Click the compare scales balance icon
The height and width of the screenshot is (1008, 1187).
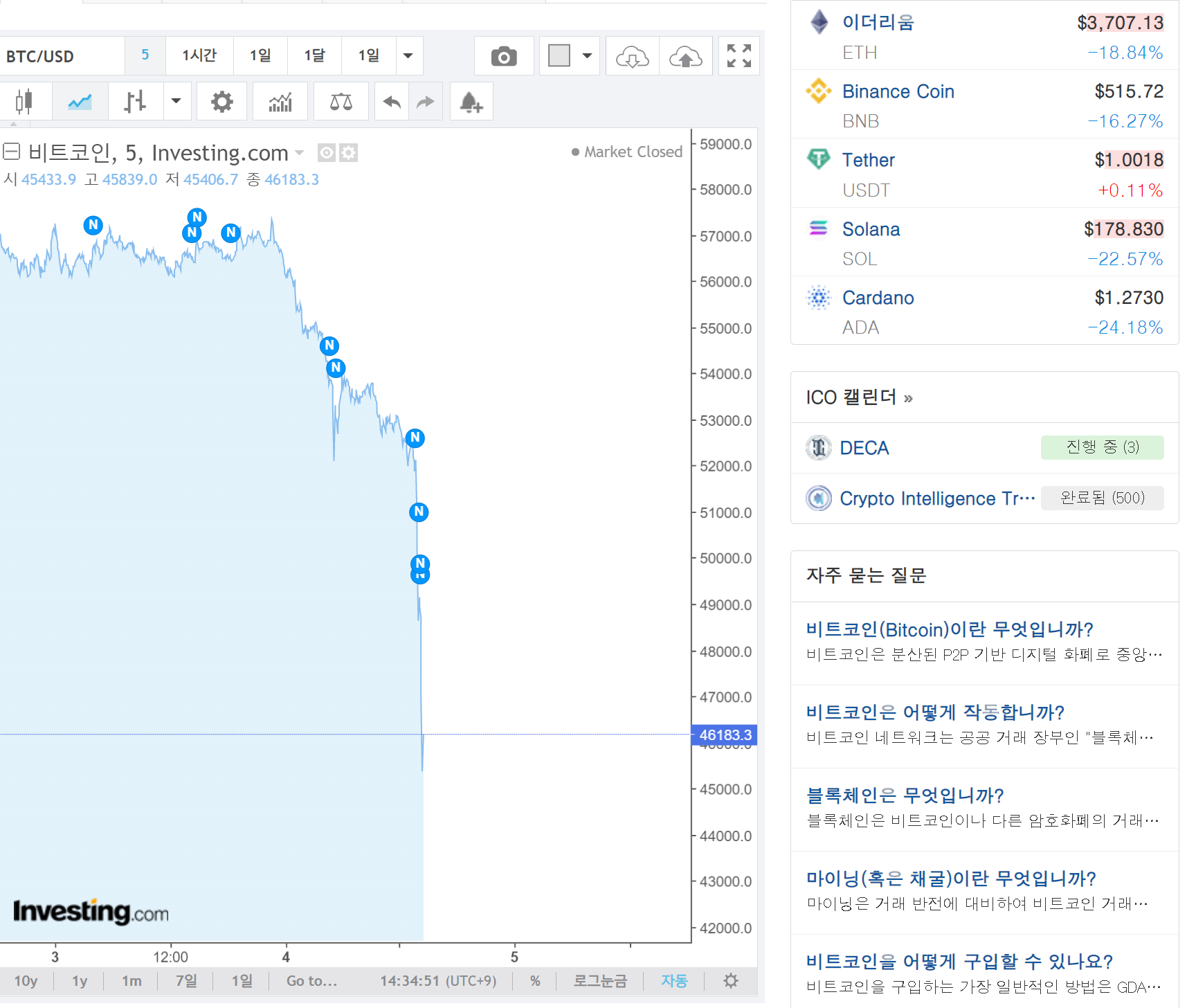pos(341,102)
